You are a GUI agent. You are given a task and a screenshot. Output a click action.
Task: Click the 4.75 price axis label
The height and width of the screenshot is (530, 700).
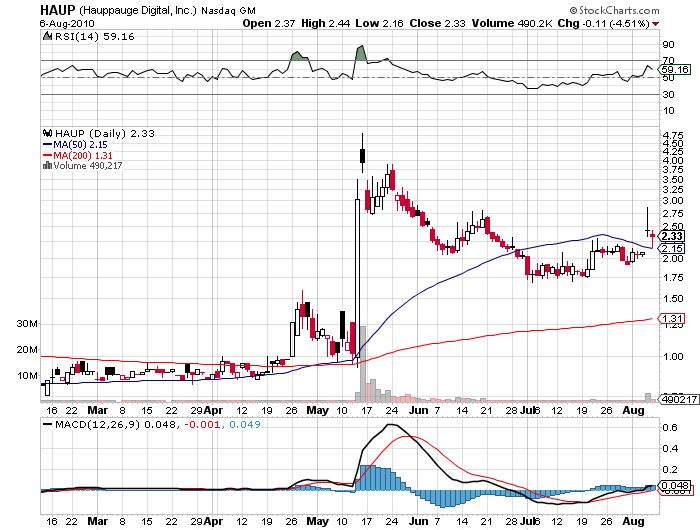click(x=673, y=135)
